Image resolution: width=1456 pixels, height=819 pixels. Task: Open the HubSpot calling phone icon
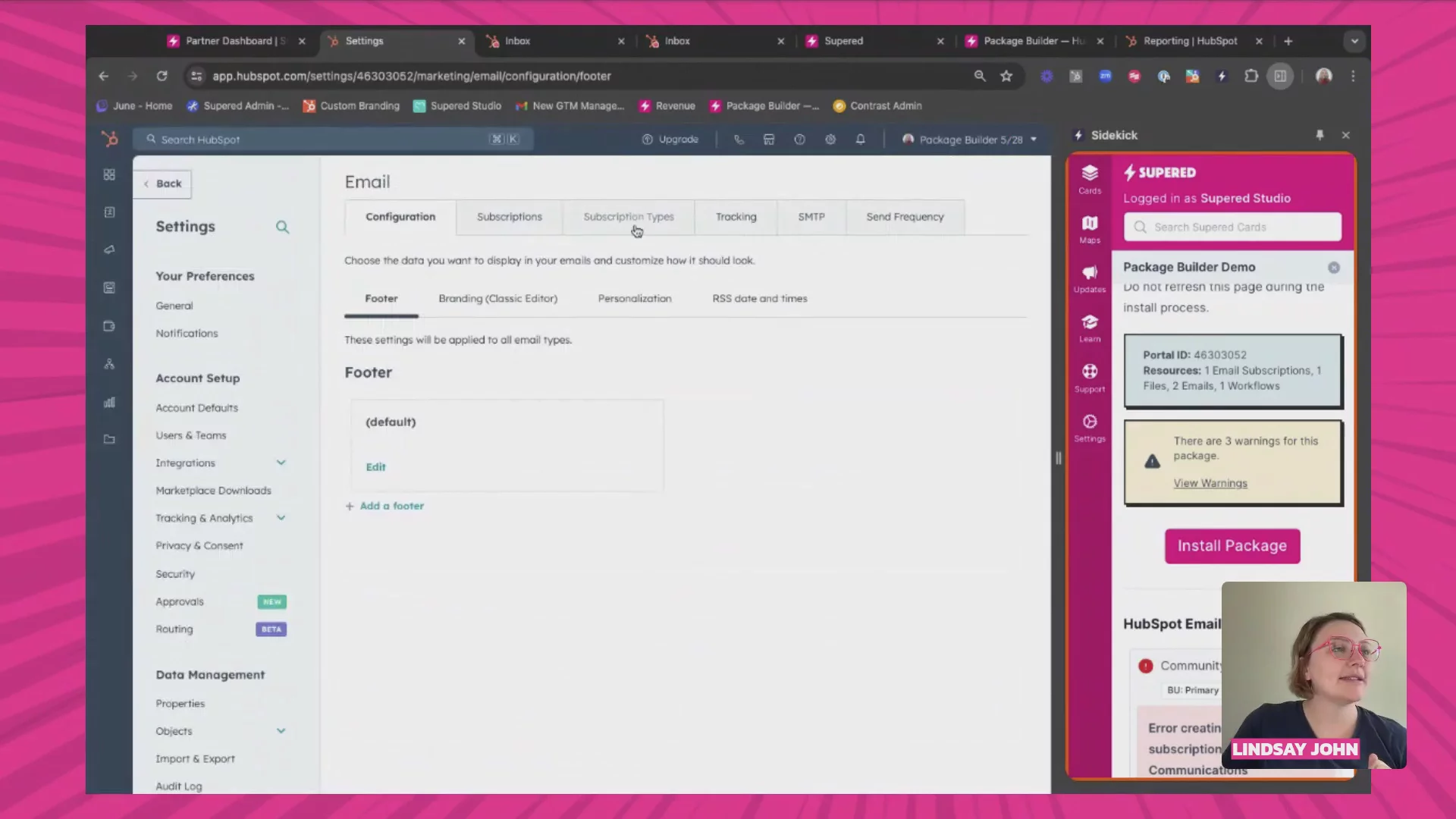(x=739, y=140)
